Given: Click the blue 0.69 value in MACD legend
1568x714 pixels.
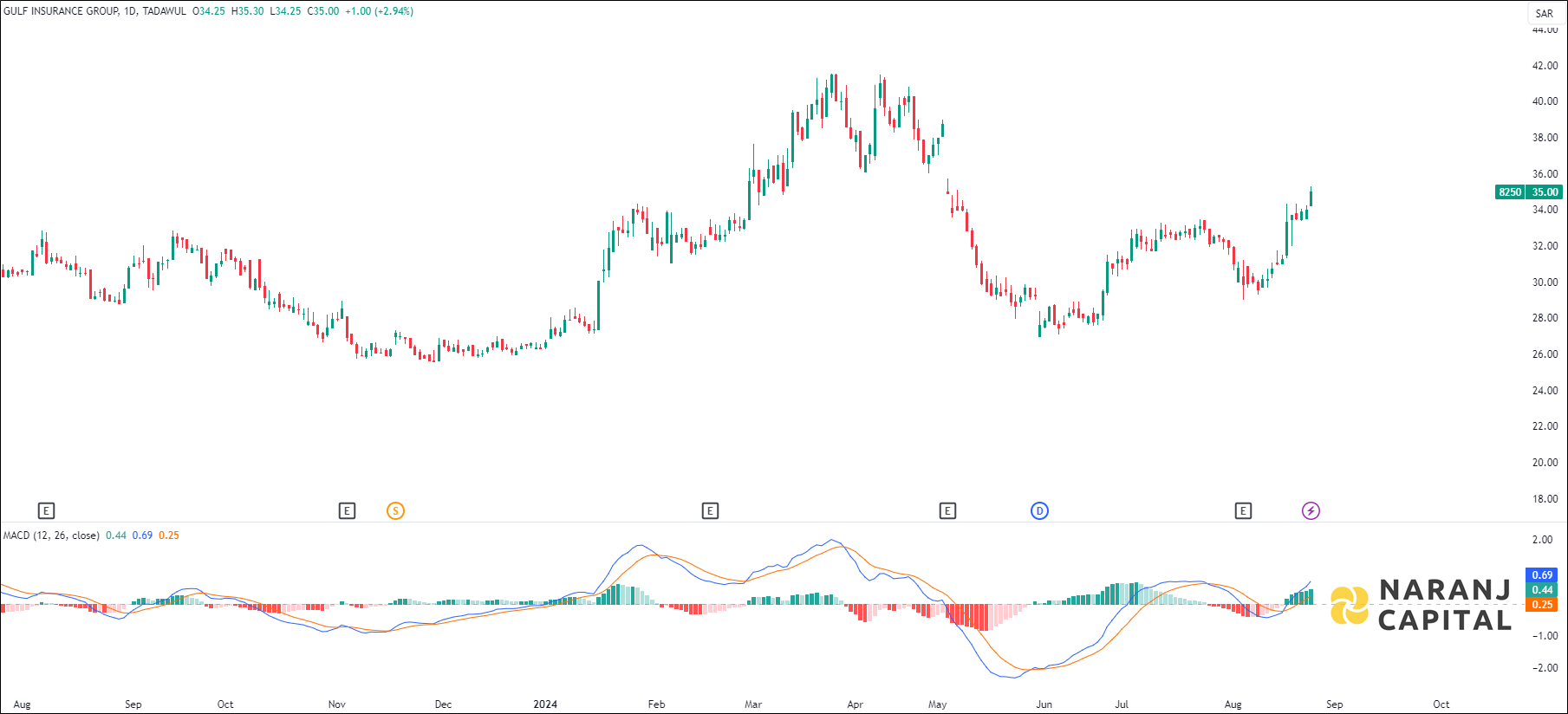Looking at the screenshot, I should [142, 535].
